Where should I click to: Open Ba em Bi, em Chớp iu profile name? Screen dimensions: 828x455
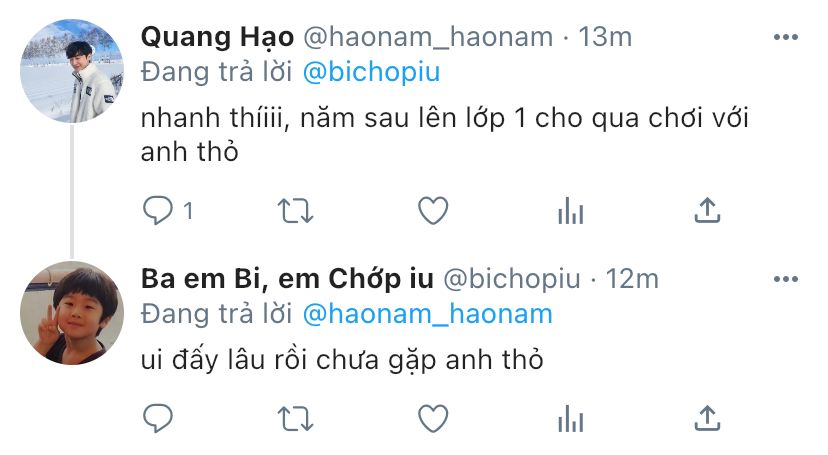(x=287, y=279)
